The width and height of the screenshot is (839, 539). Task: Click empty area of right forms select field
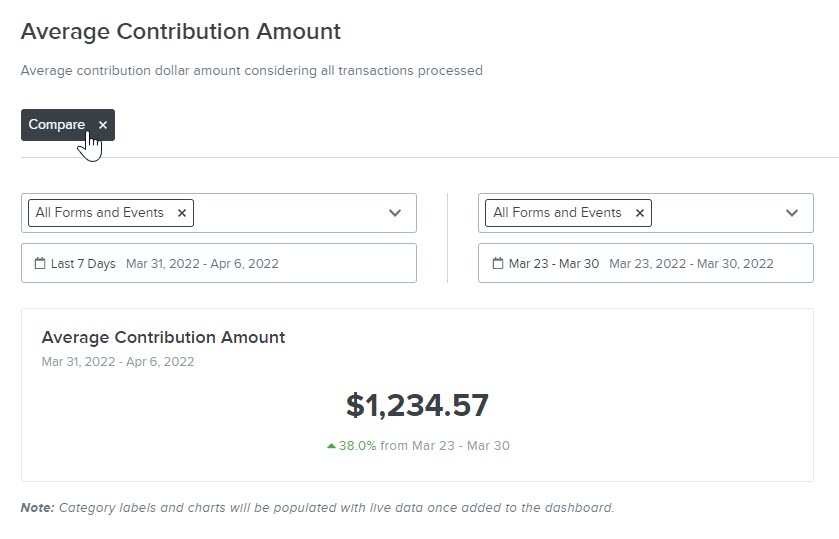pos(717,213)
